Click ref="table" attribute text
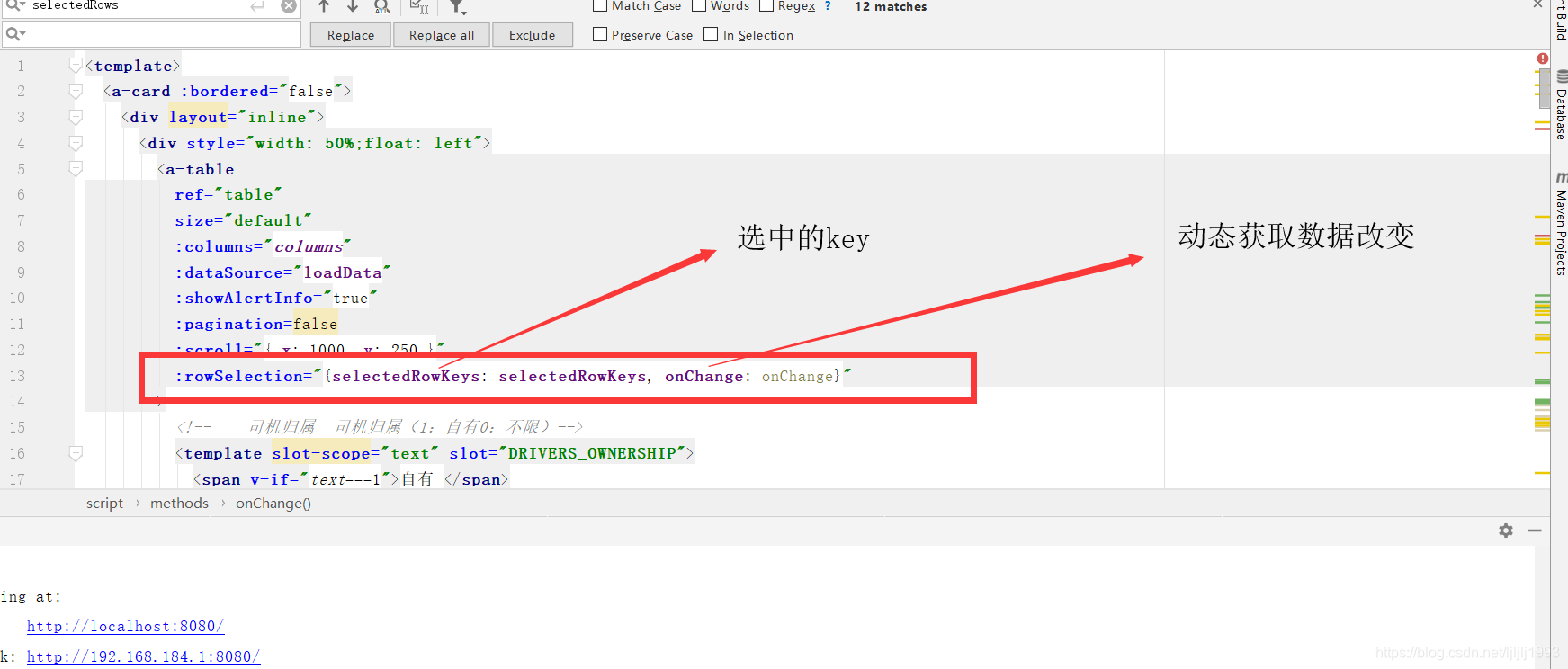Viewport: 1568px width, 669px height. [228, 194]
